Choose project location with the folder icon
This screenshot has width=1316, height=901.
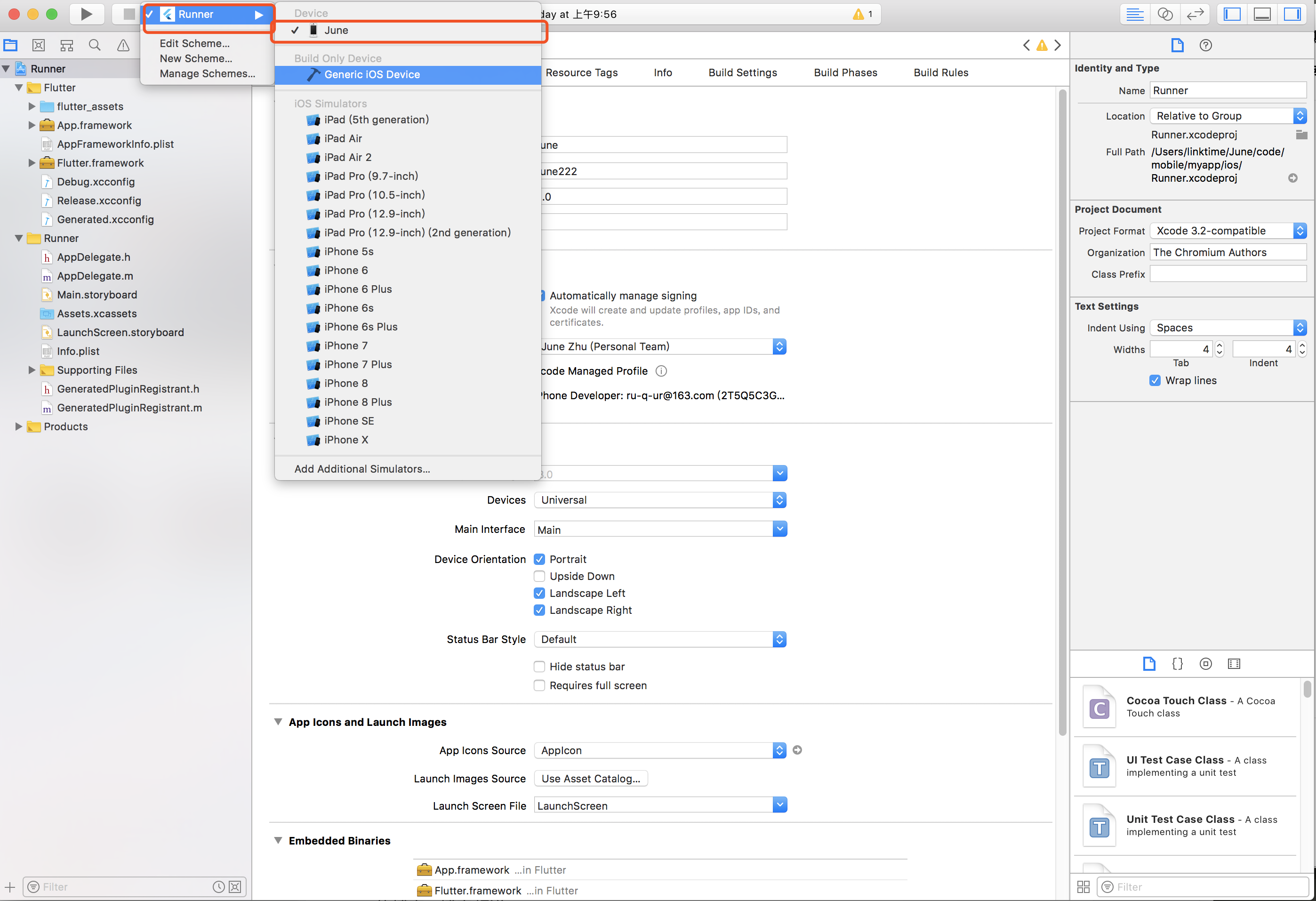[x=1301, y=134]
